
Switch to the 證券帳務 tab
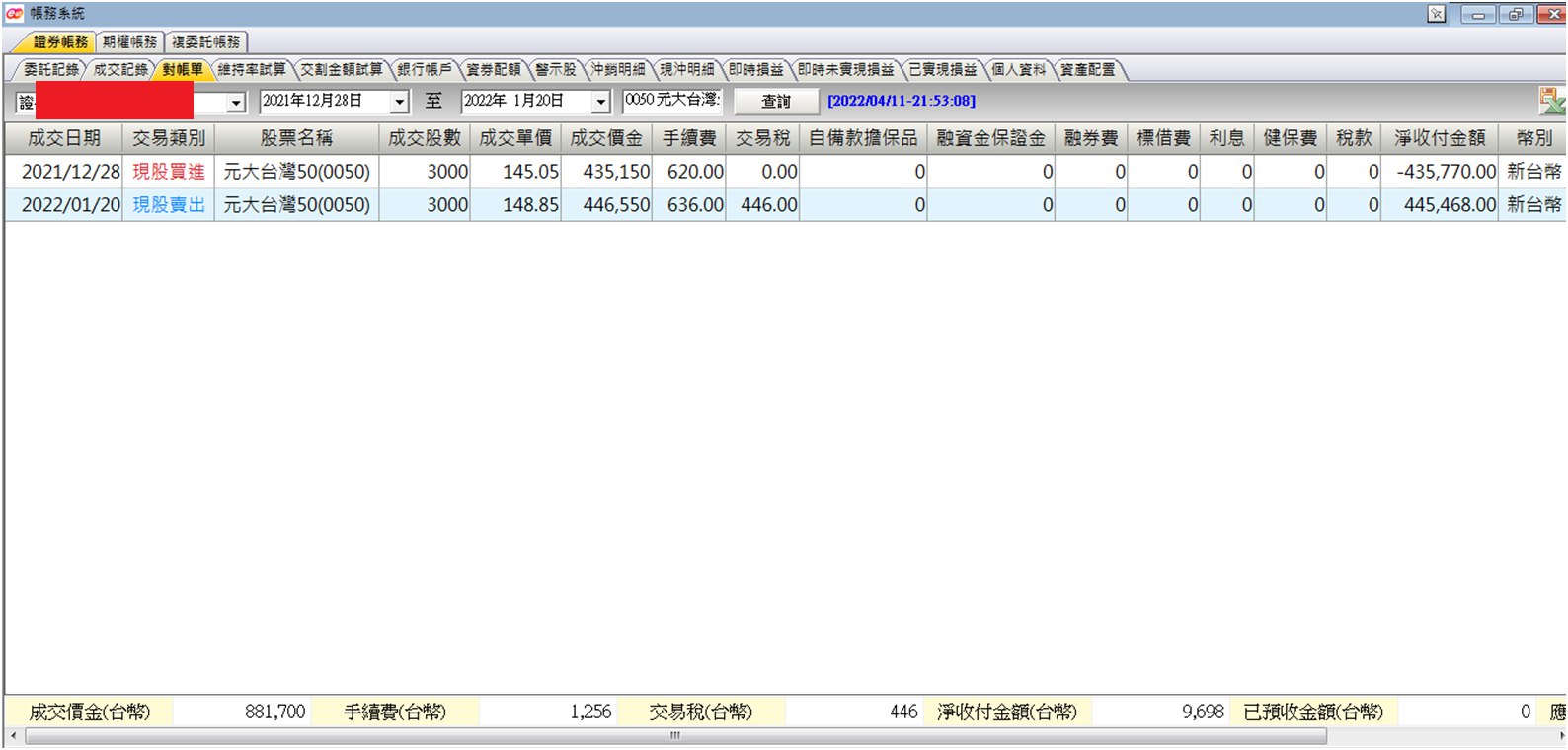point(60,41)
